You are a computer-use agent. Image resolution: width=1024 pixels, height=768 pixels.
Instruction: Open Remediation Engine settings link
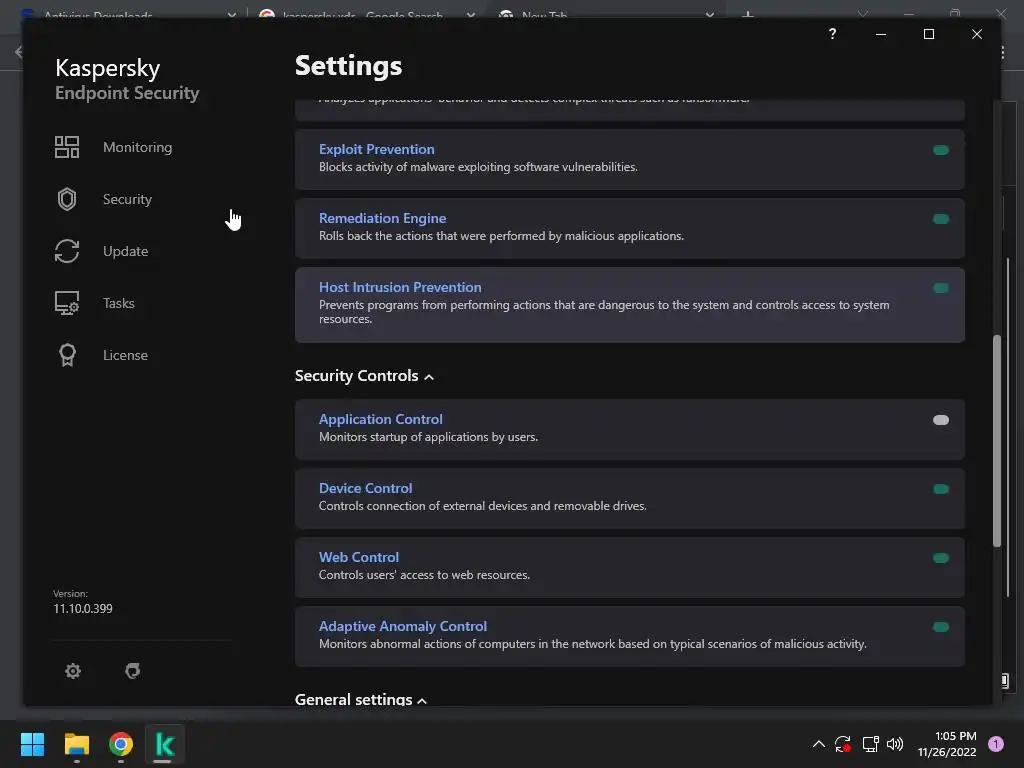(383, 218)
